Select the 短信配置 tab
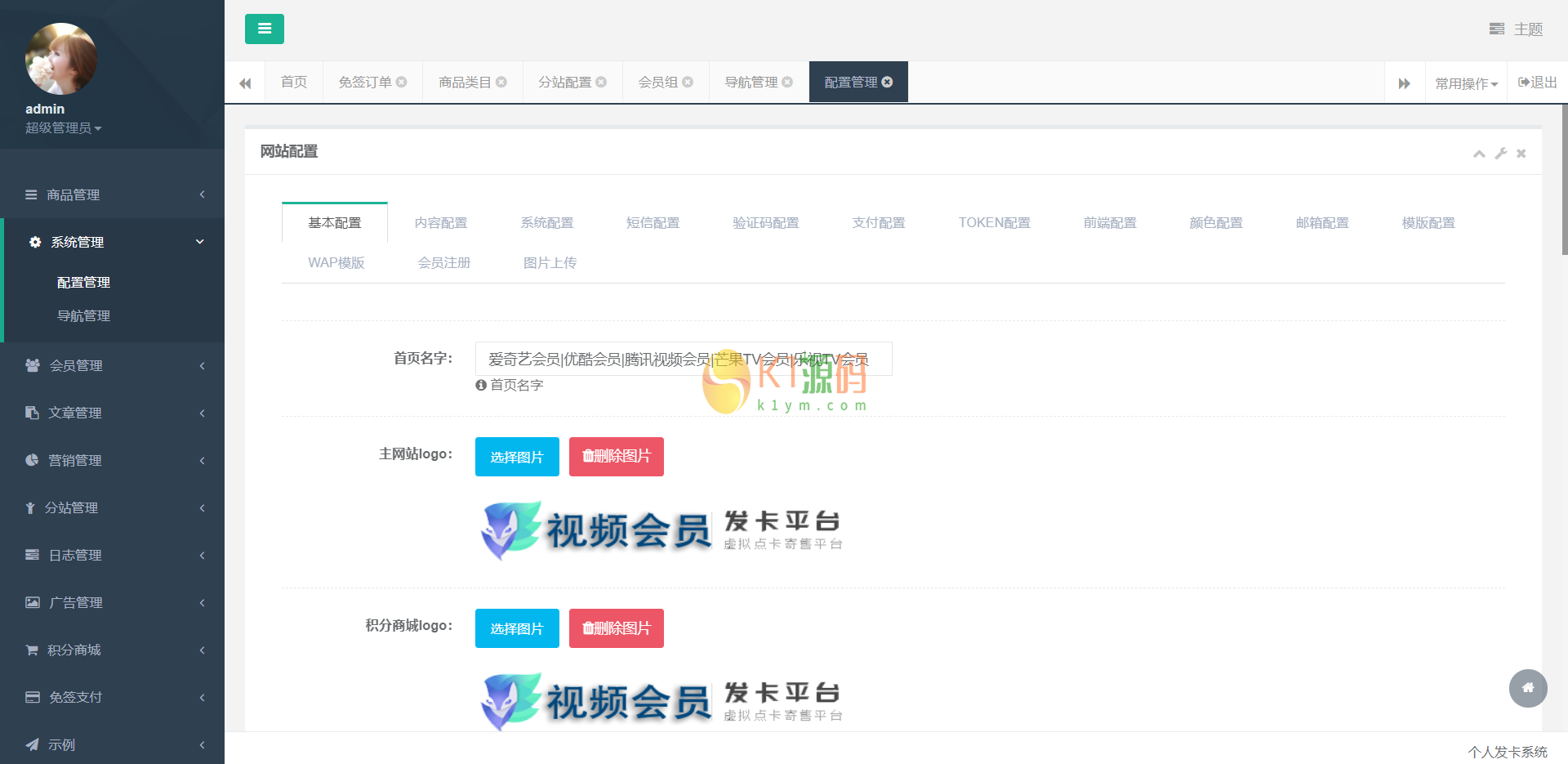The height and width of the screenshot is (764, 1568). pyautogui.click(x=653, y=222)
